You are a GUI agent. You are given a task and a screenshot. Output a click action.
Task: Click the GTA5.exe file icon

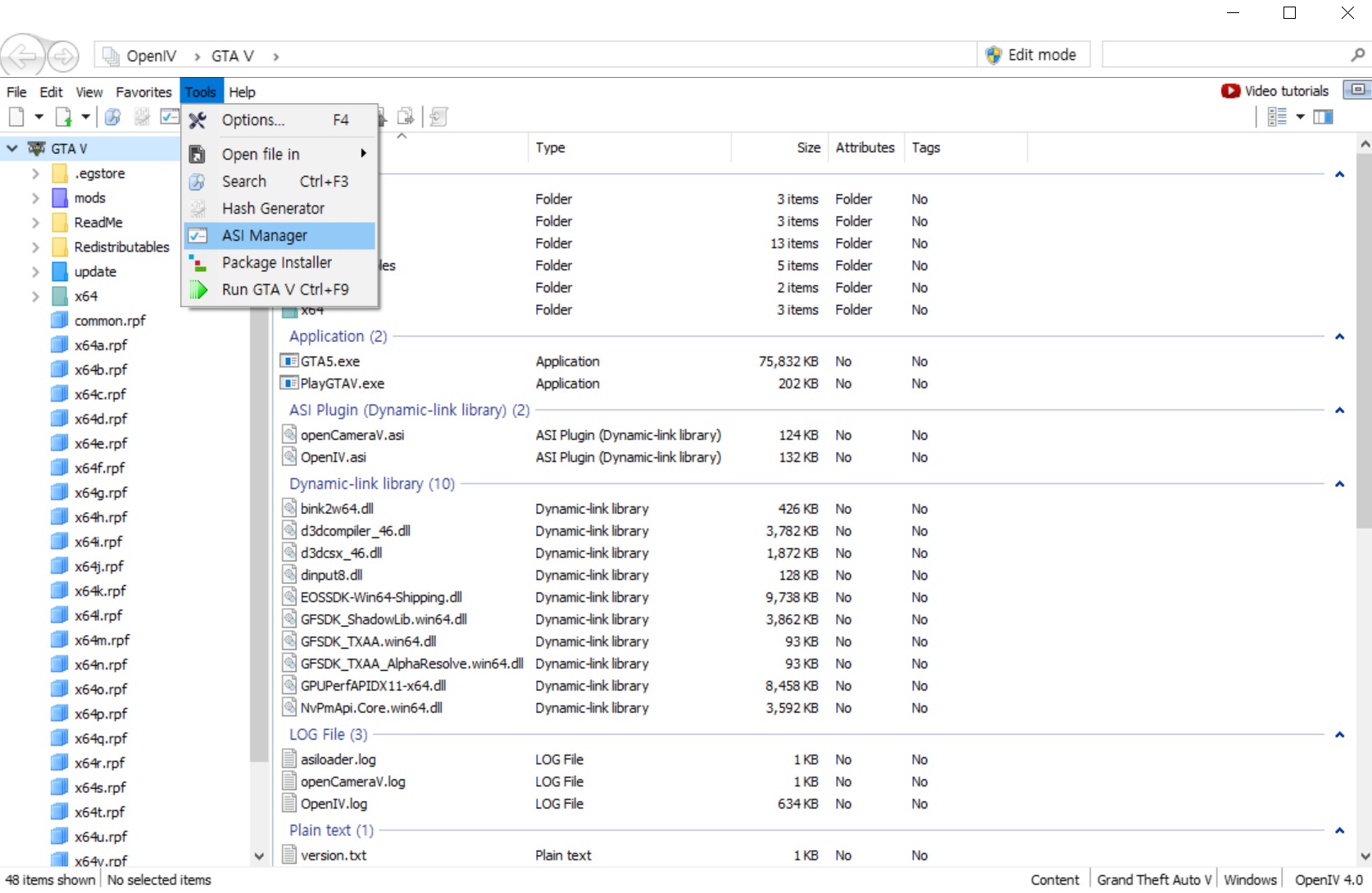(x=288, y=360)
